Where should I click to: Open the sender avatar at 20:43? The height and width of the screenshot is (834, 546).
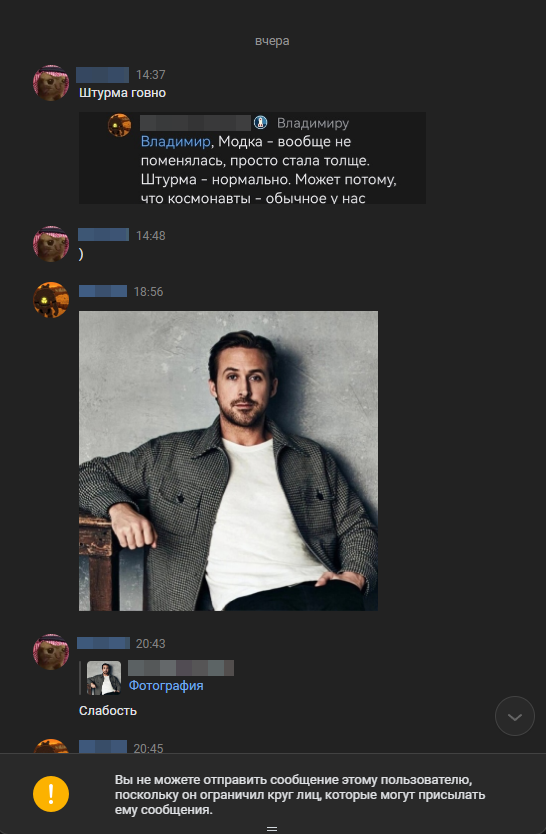tap(51, 652)
